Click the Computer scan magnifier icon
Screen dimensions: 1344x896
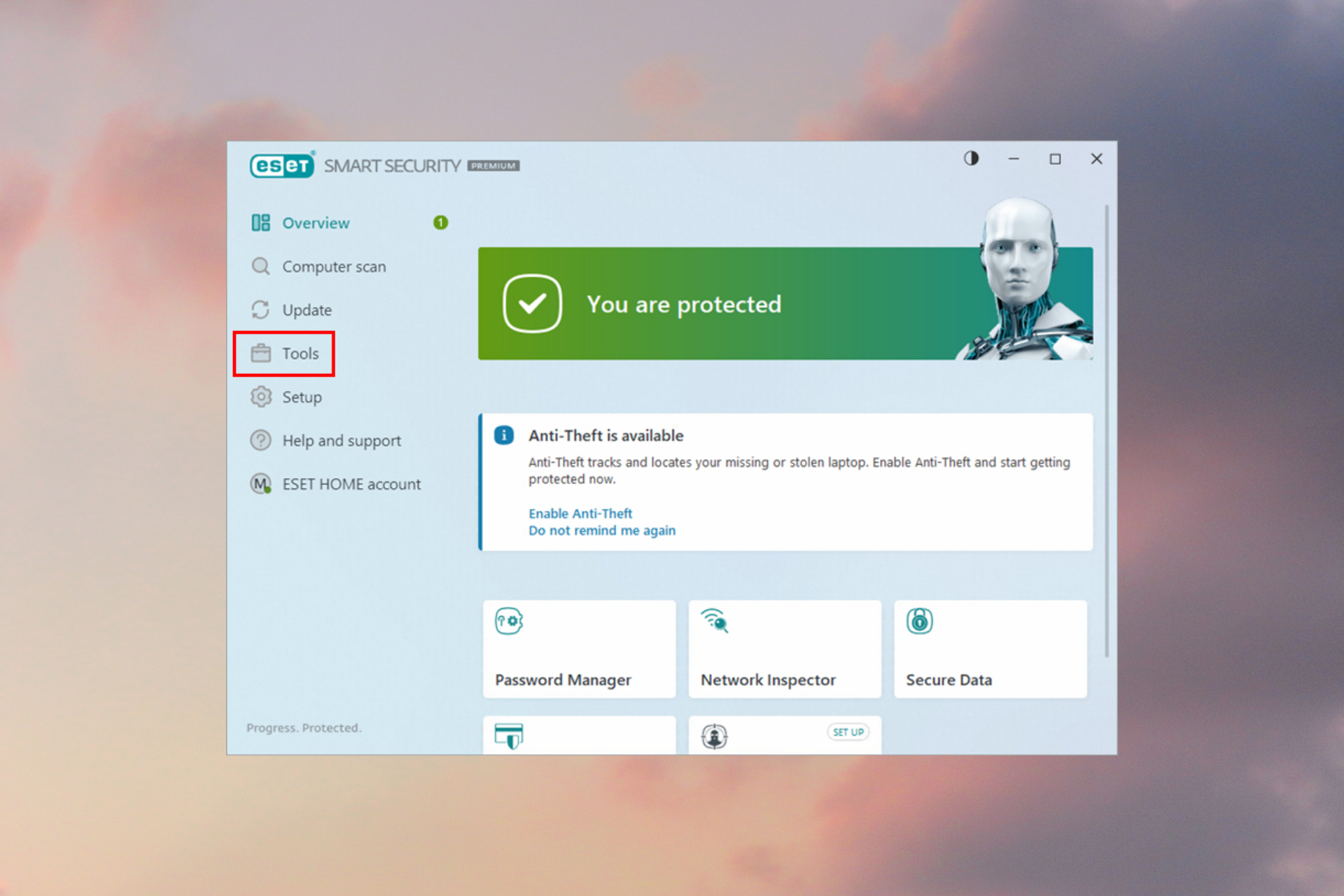point(260,266)
